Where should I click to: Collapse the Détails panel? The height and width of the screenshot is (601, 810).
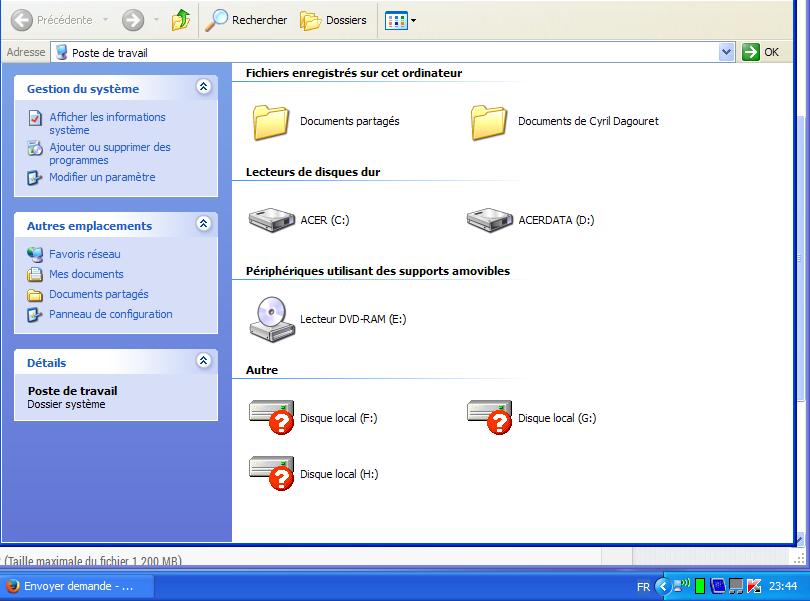pyautogui.click(x=204, y=360)
